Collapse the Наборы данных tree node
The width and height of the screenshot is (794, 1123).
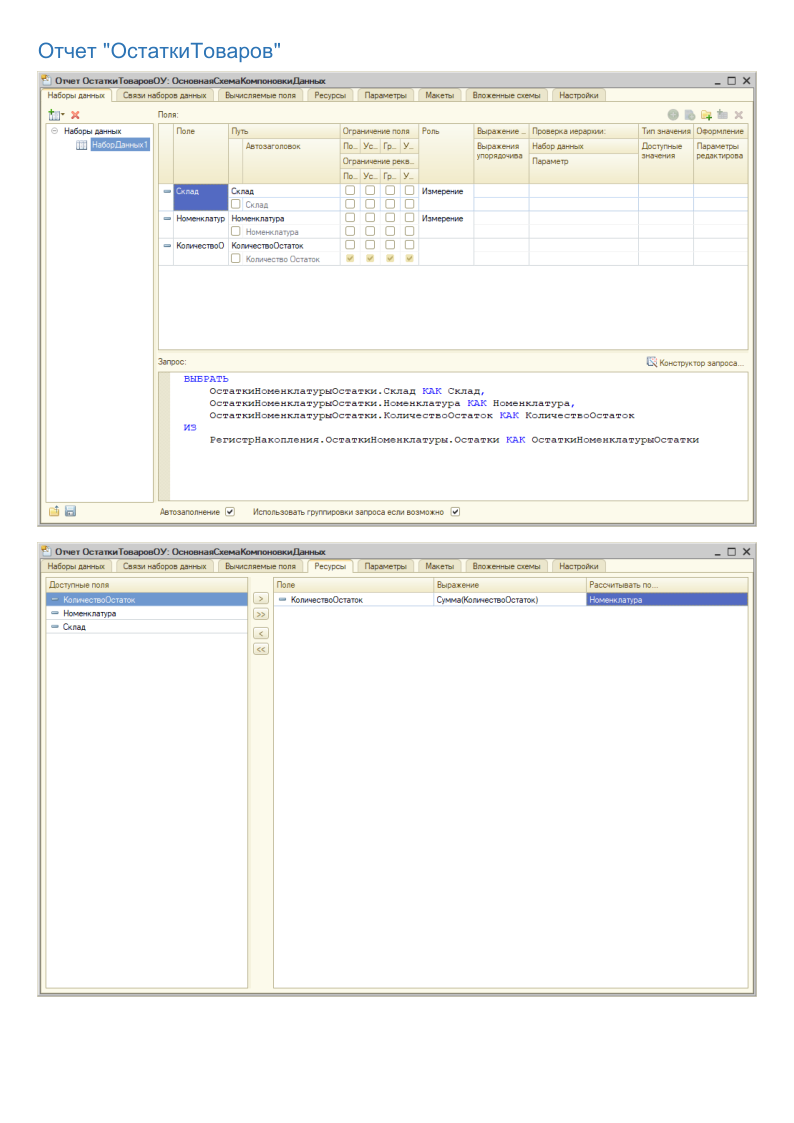pyautogui.click(x=54, y=131)
